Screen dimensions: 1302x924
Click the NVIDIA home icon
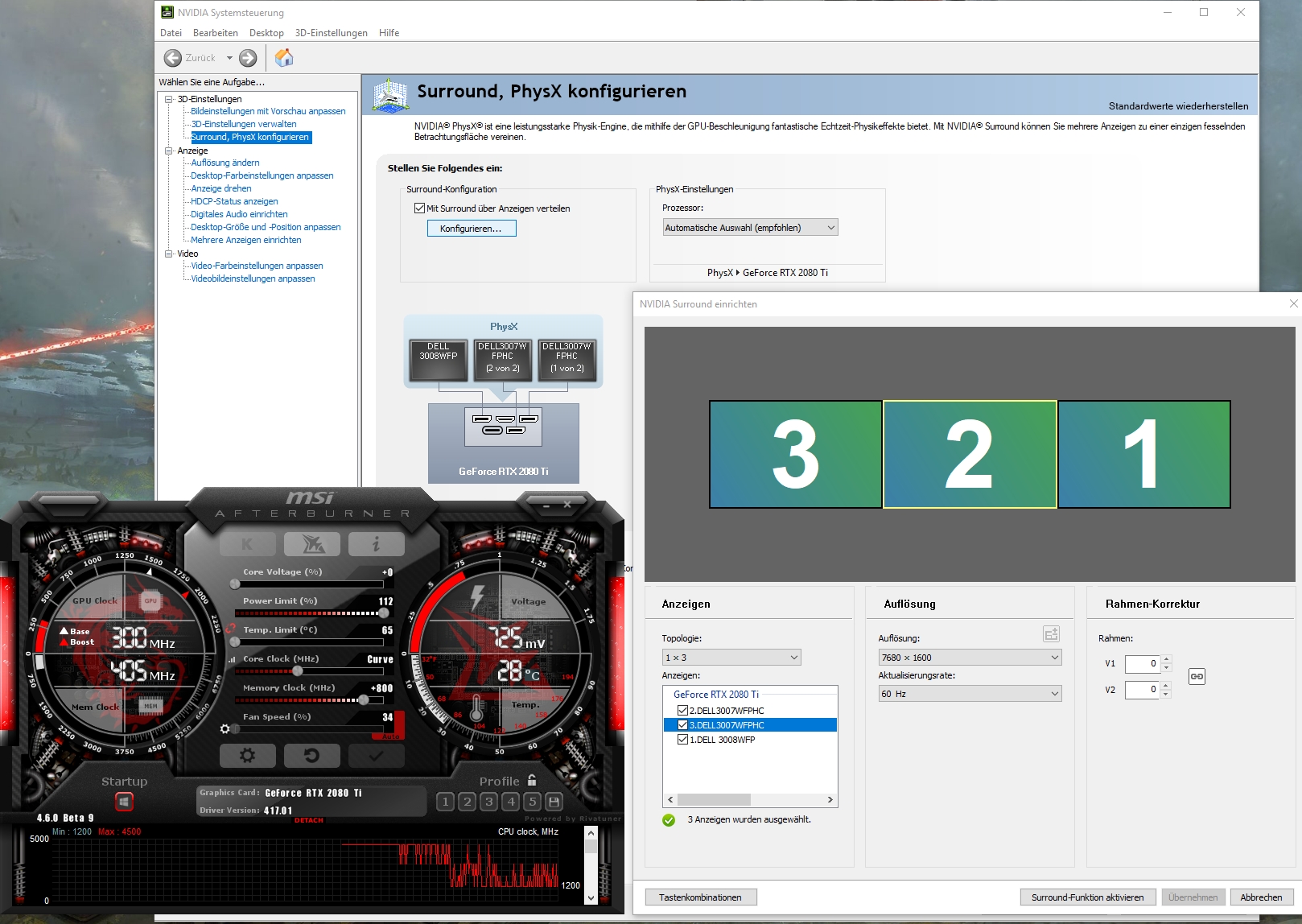tap(284, 58)
